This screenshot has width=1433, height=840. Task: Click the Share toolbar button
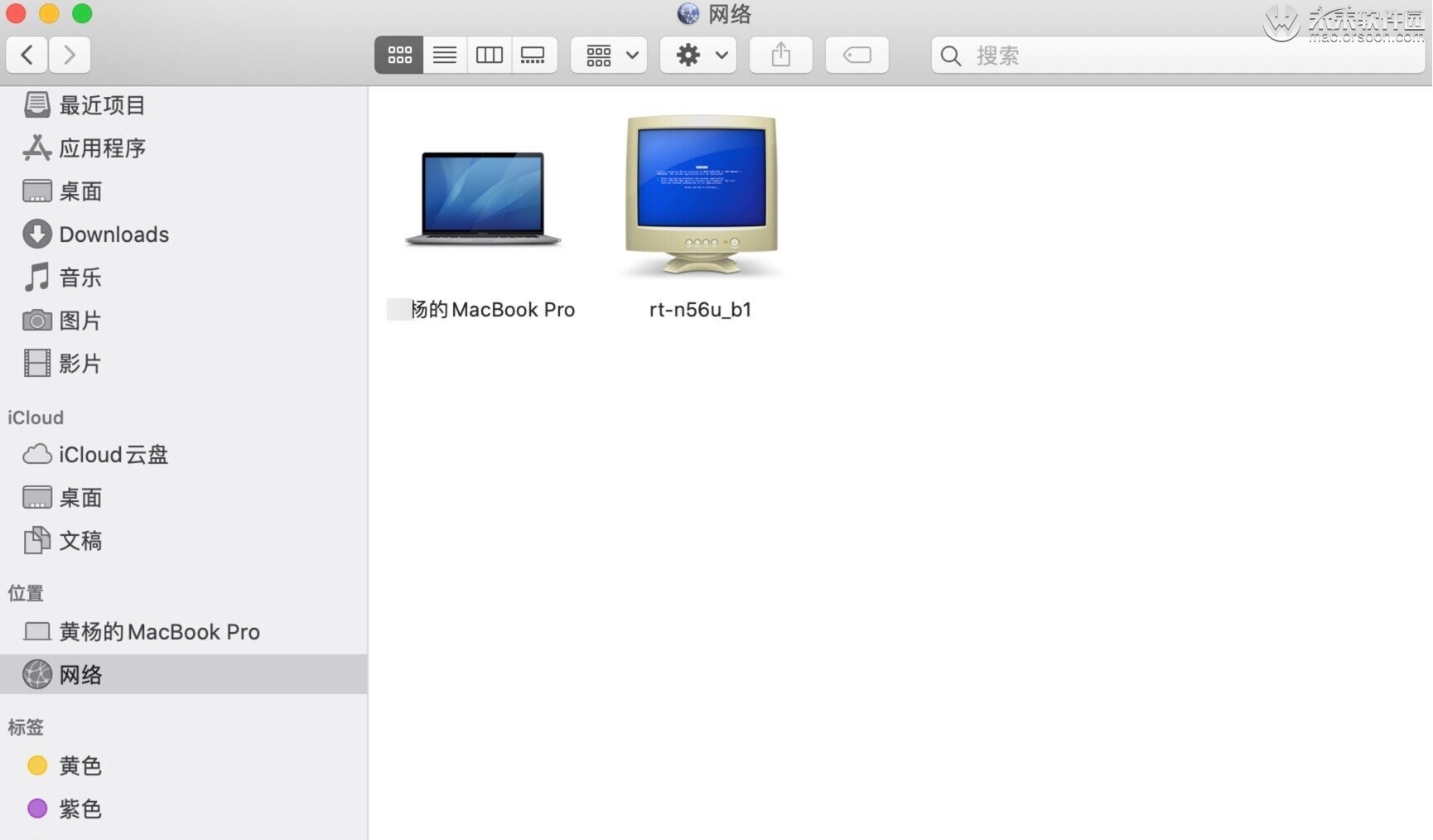tap(780, 56)
